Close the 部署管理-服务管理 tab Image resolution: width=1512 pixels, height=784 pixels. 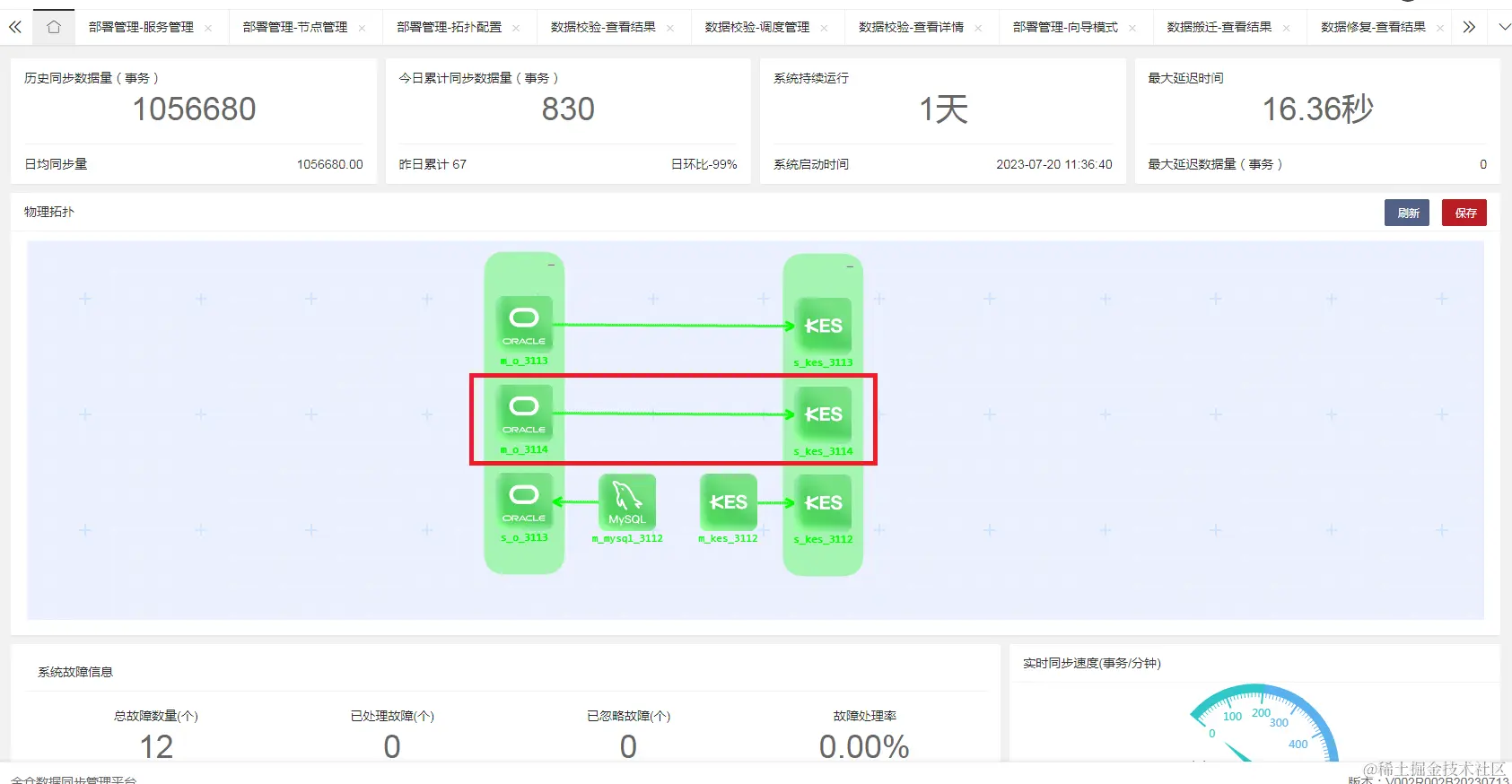coord(208,28)
